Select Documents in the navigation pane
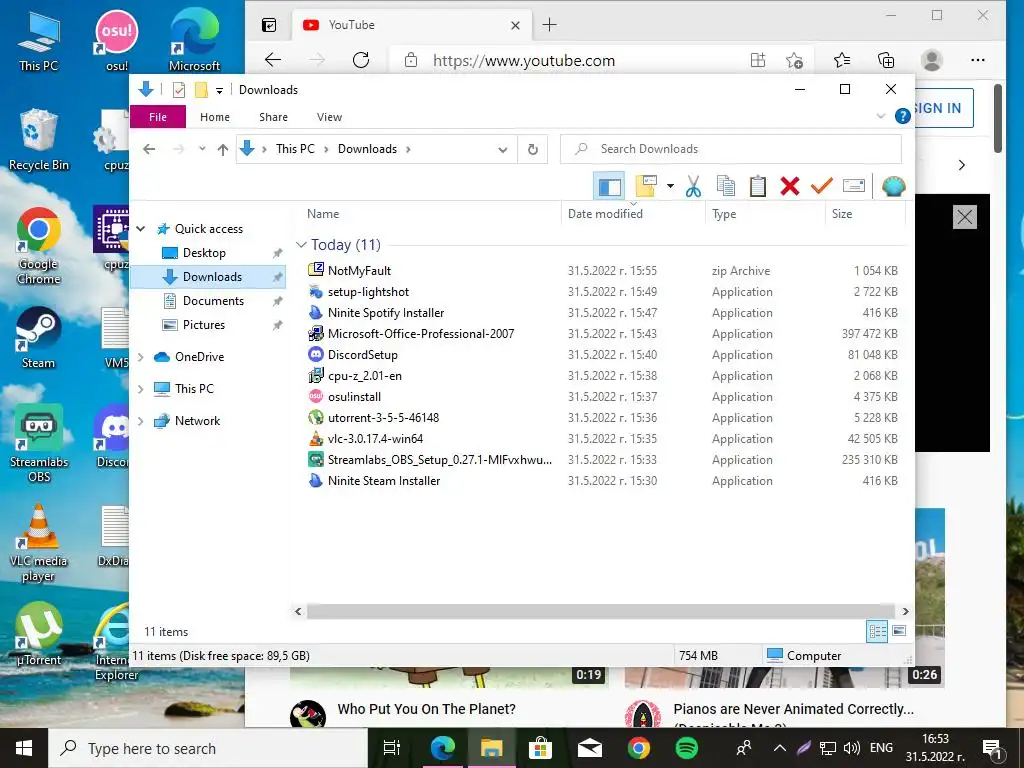This screenshot has height=768, width=1024. 213,300
